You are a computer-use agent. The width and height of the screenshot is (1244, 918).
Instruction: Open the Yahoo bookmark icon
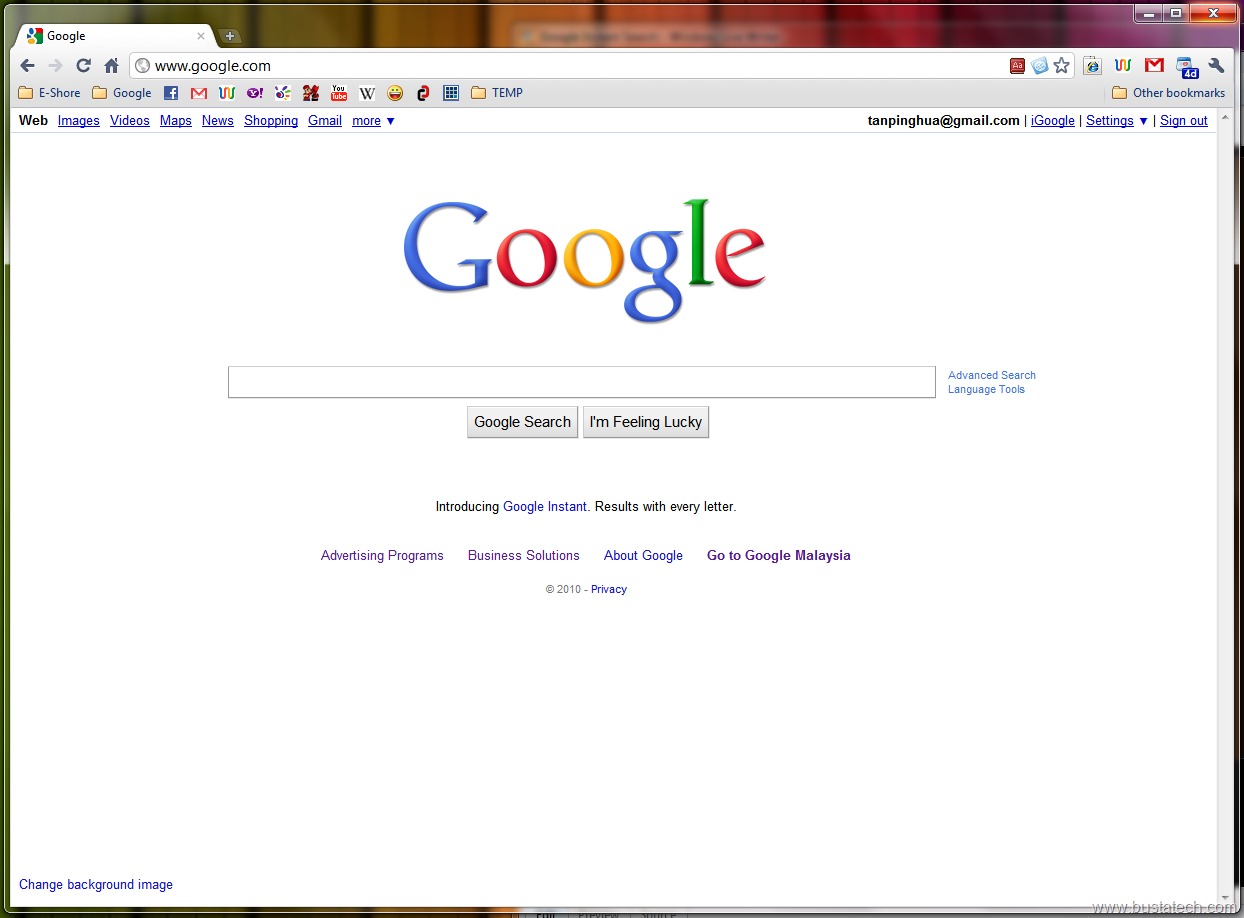(x=255, y=93)
